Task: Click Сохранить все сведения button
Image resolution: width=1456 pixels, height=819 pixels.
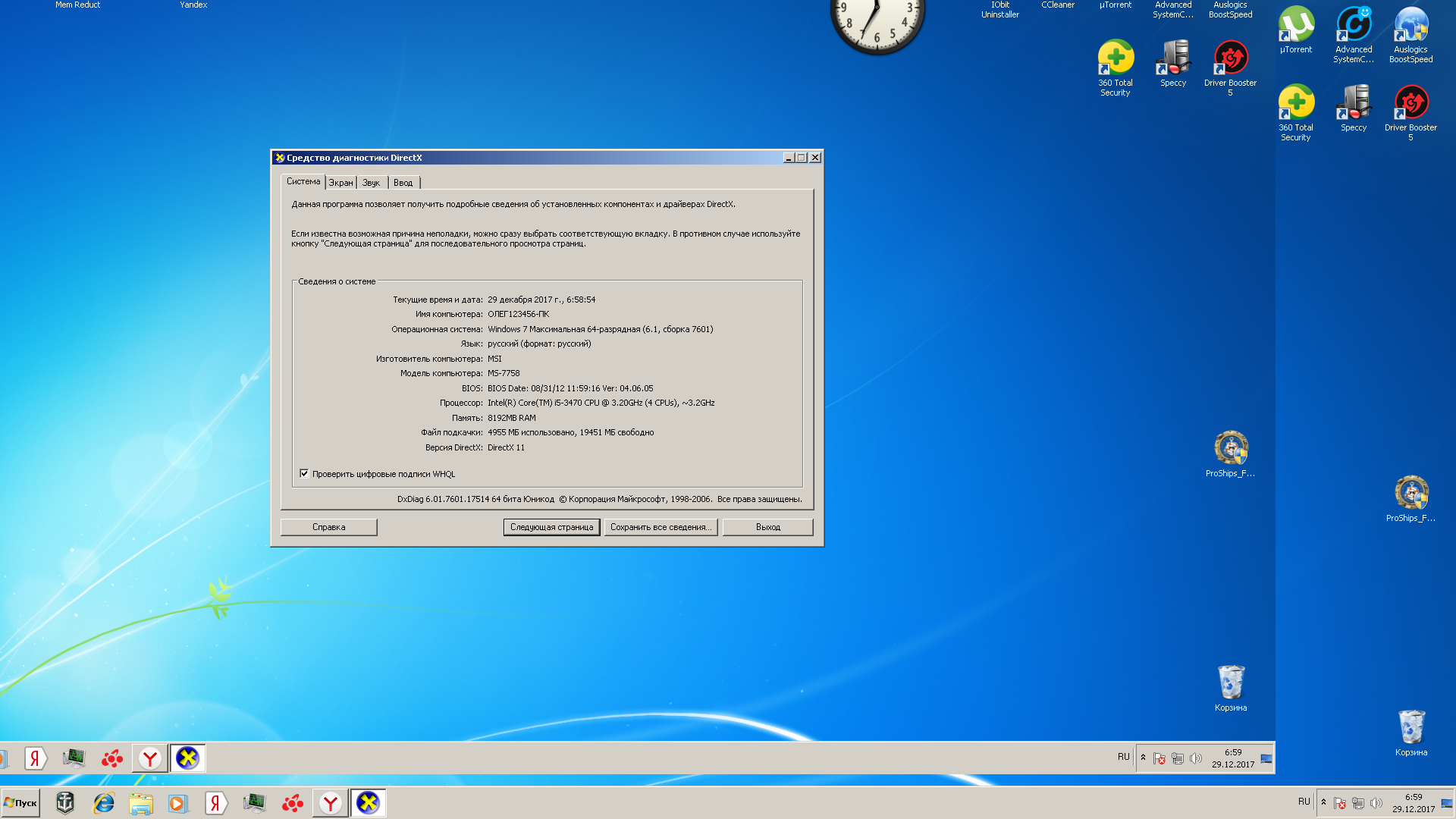Action: tap(661, 527)
